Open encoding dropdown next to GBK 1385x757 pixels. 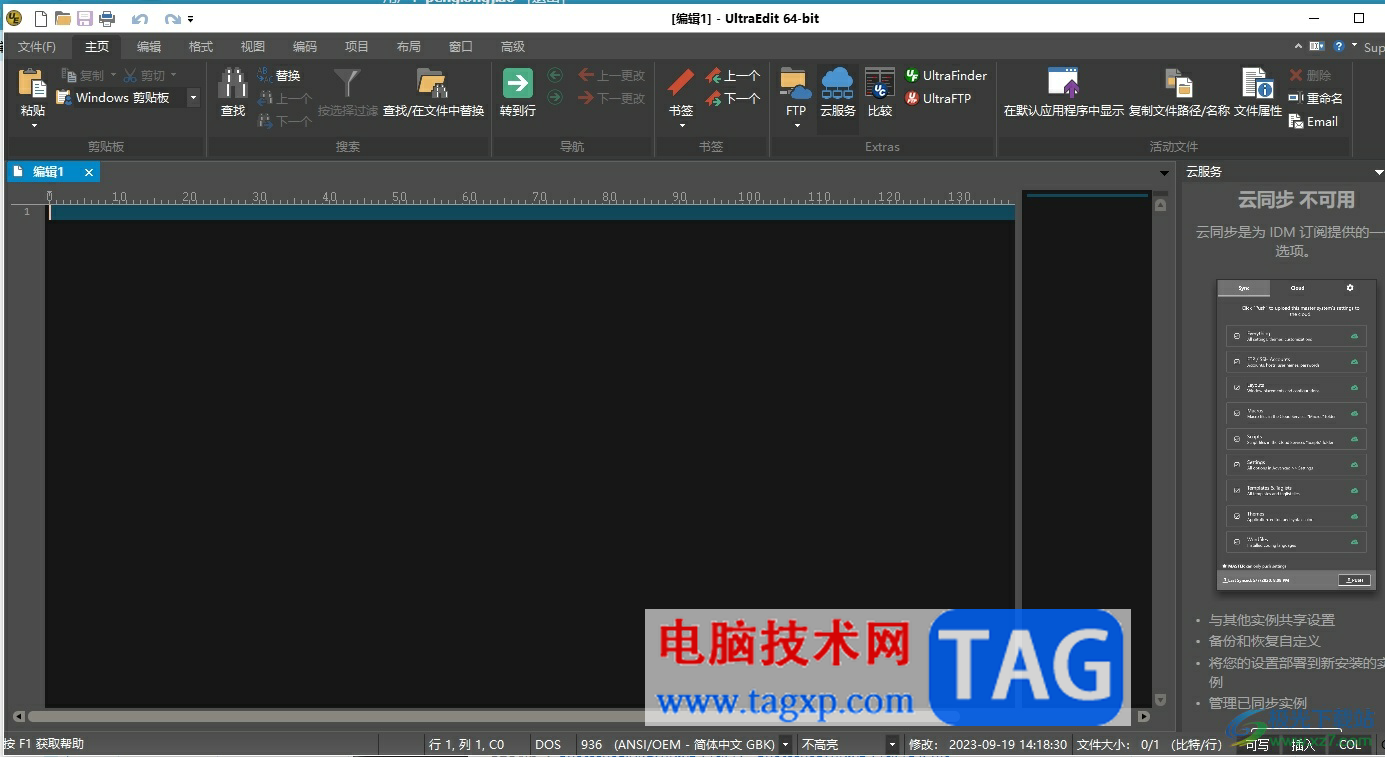coord(785,744)
